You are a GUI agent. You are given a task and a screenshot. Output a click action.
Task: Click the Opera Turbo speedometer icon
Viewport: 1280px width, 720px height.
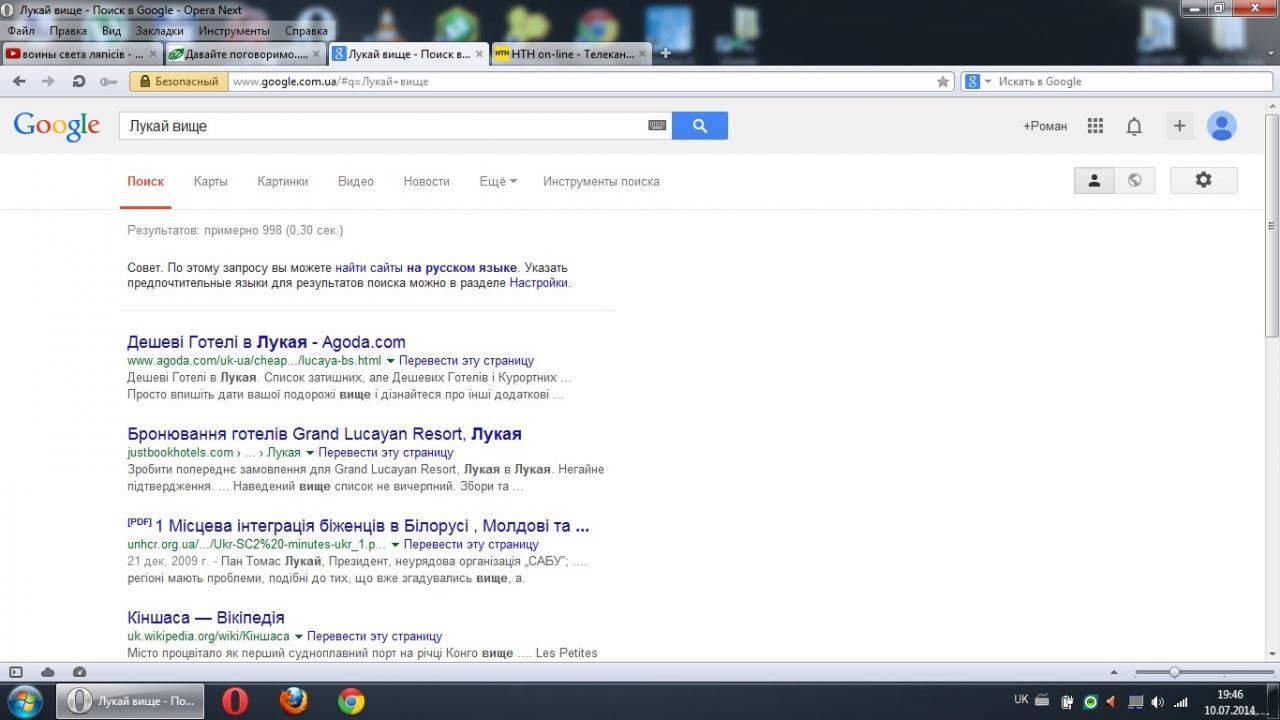(x=79, y=672)
